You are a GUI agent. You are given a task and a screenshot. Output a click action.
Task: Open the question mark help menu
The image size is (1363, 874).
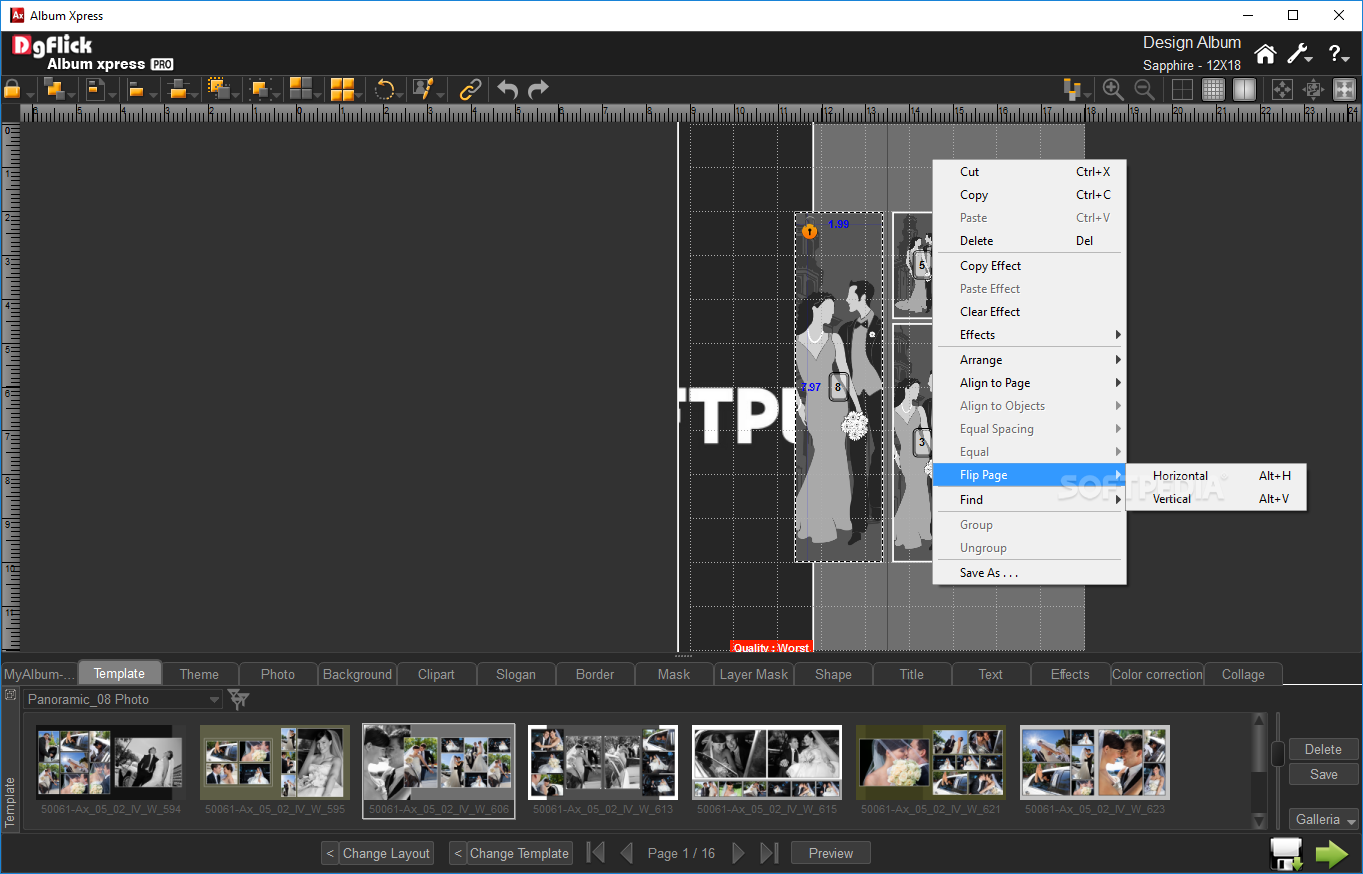point(1337,54)
